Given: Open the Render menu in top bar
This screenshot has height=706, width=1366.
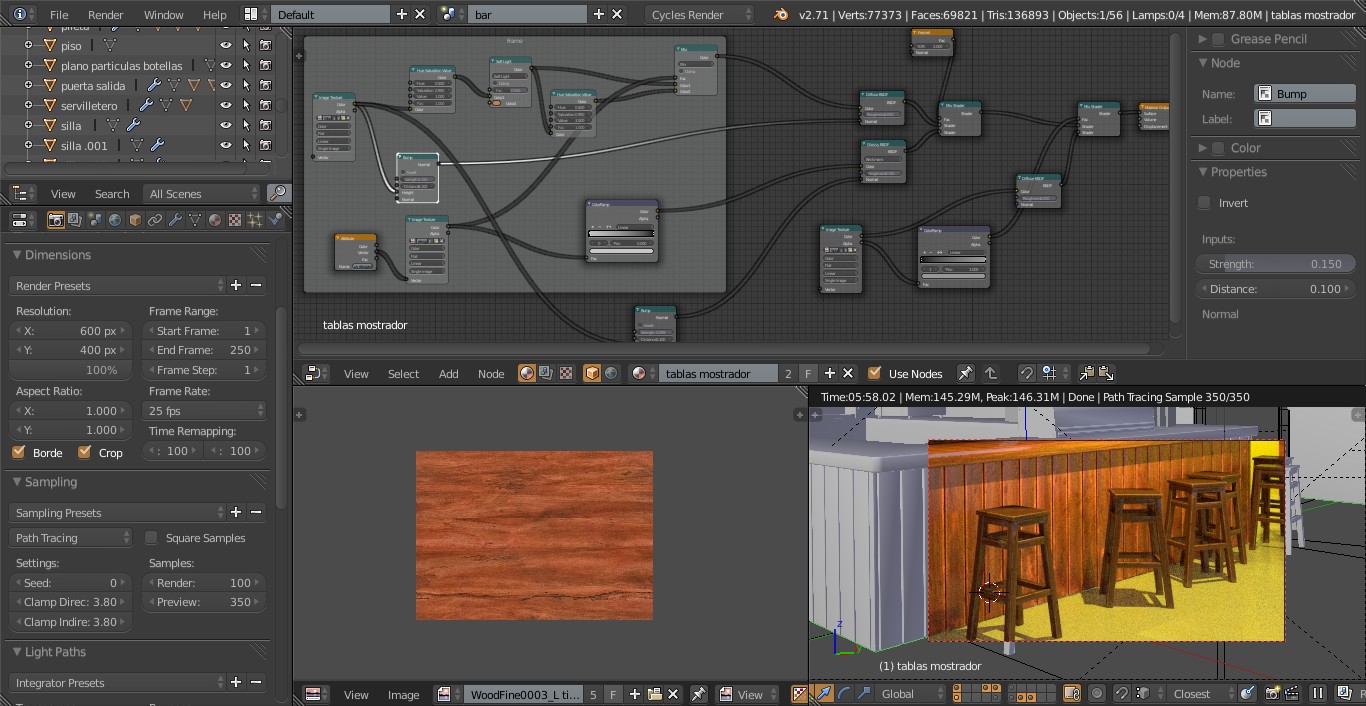Looking at the screenshot, I should pos(106,15).
